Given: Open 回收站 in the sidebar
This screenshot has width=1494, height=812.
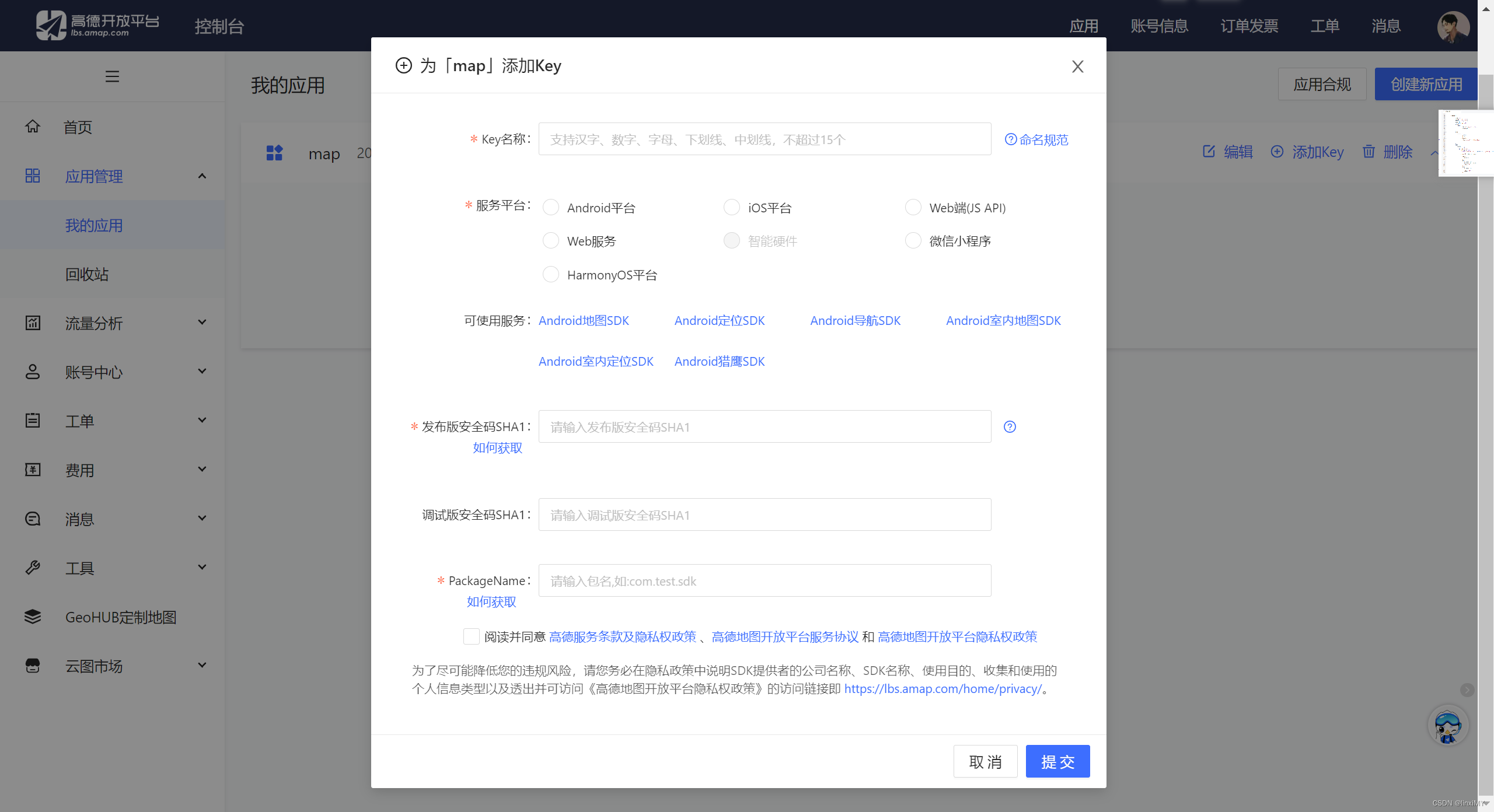Looking at the screenshot, I should click(x=87, y=274).
